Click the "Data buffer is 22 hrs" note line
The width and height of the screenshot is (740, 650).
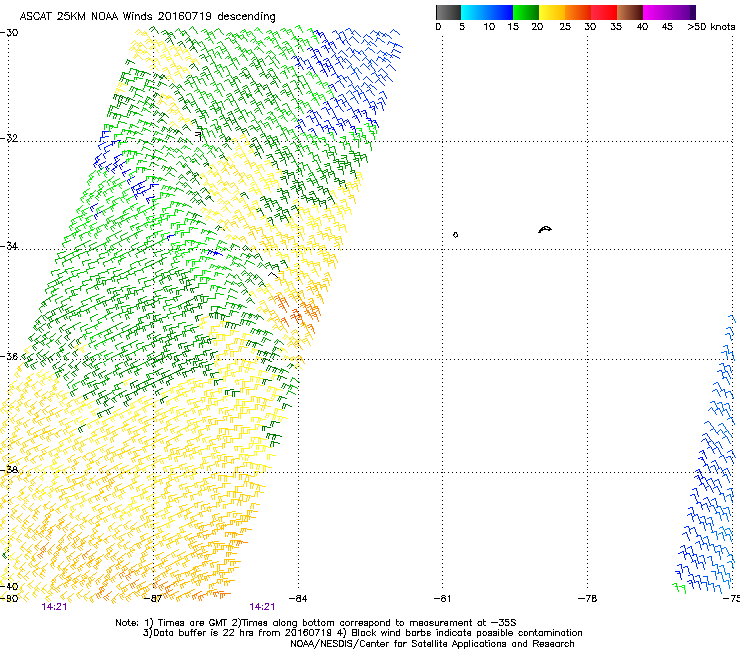coord(363,633)
